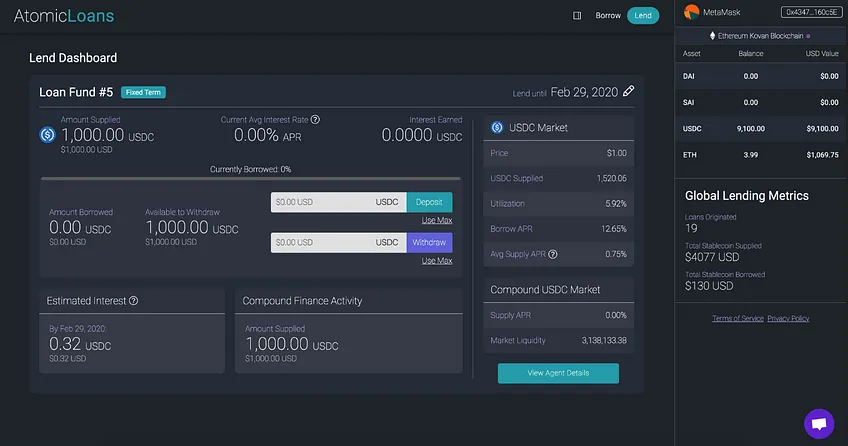Click the Available to Withdraw 1,000.00 USDC
The height and width of the screenshot is (446, 848).
coord(191,228)
